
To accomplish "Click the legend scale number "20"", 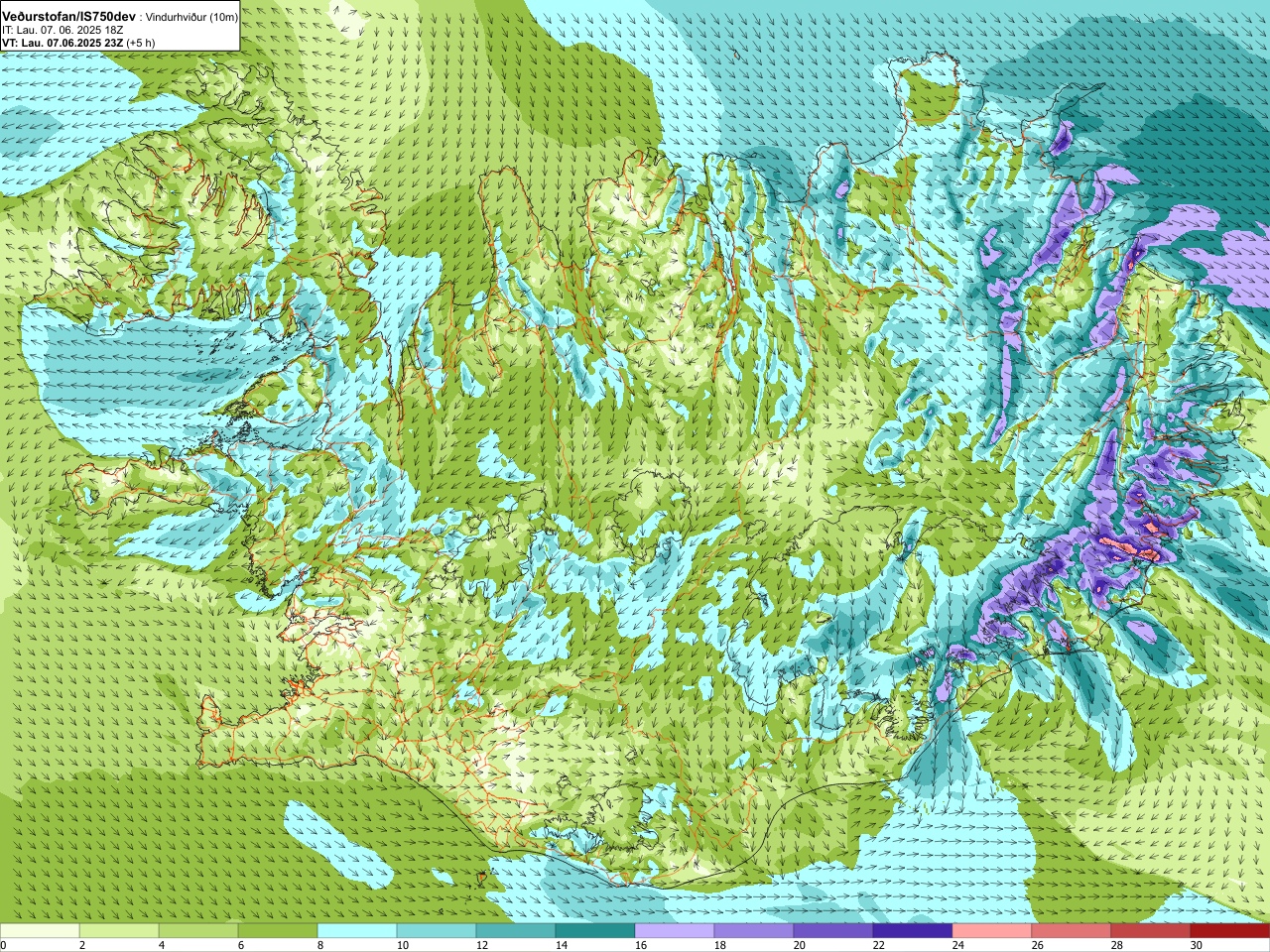I will pyautogui.click(x=800, y=945).
